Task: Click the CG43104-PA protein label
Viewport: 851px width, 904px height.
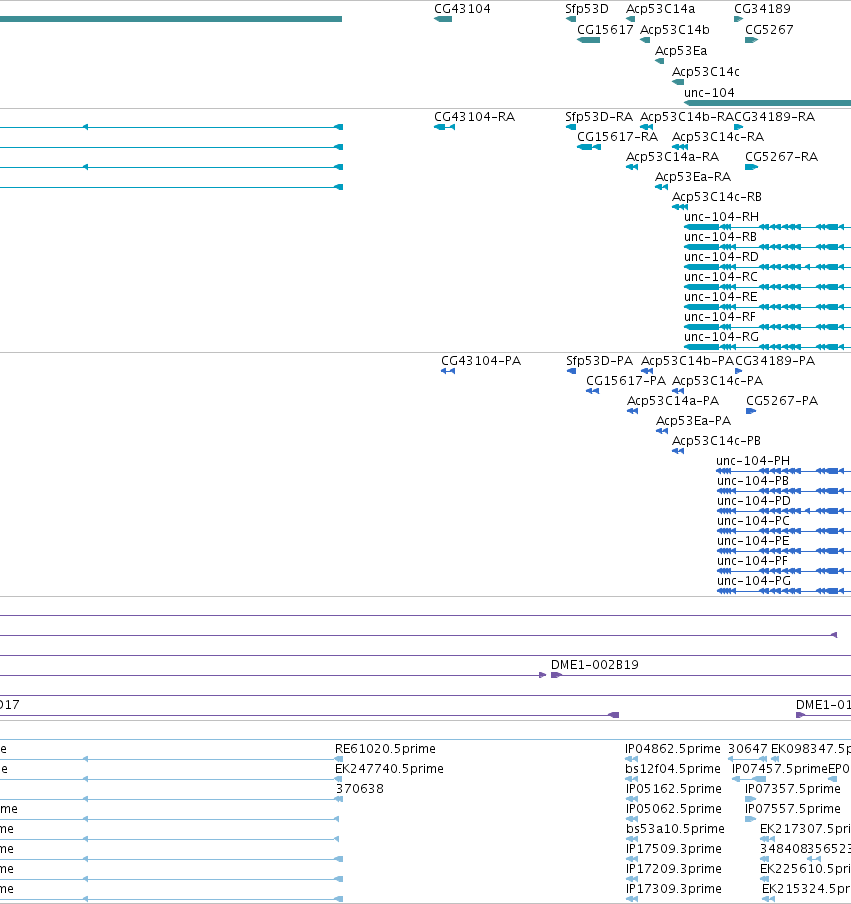Action: click(x=481, y=361)
